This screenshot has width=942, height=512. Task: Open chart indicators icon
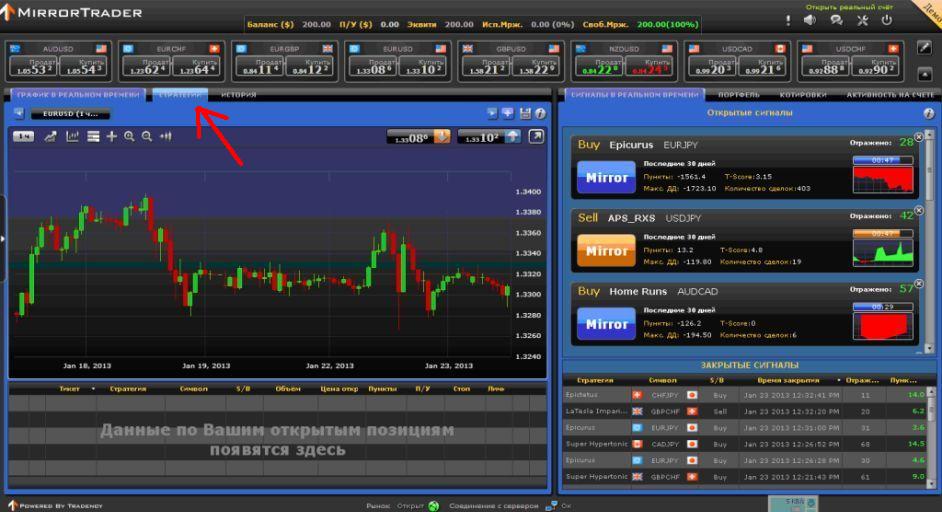72,137
